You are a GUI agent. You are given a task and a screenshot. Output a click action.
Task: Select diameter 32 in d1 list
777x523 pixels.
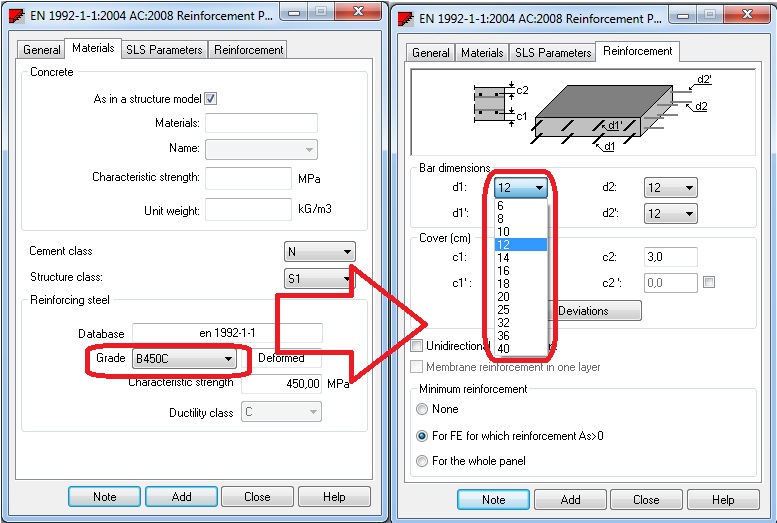521,322
